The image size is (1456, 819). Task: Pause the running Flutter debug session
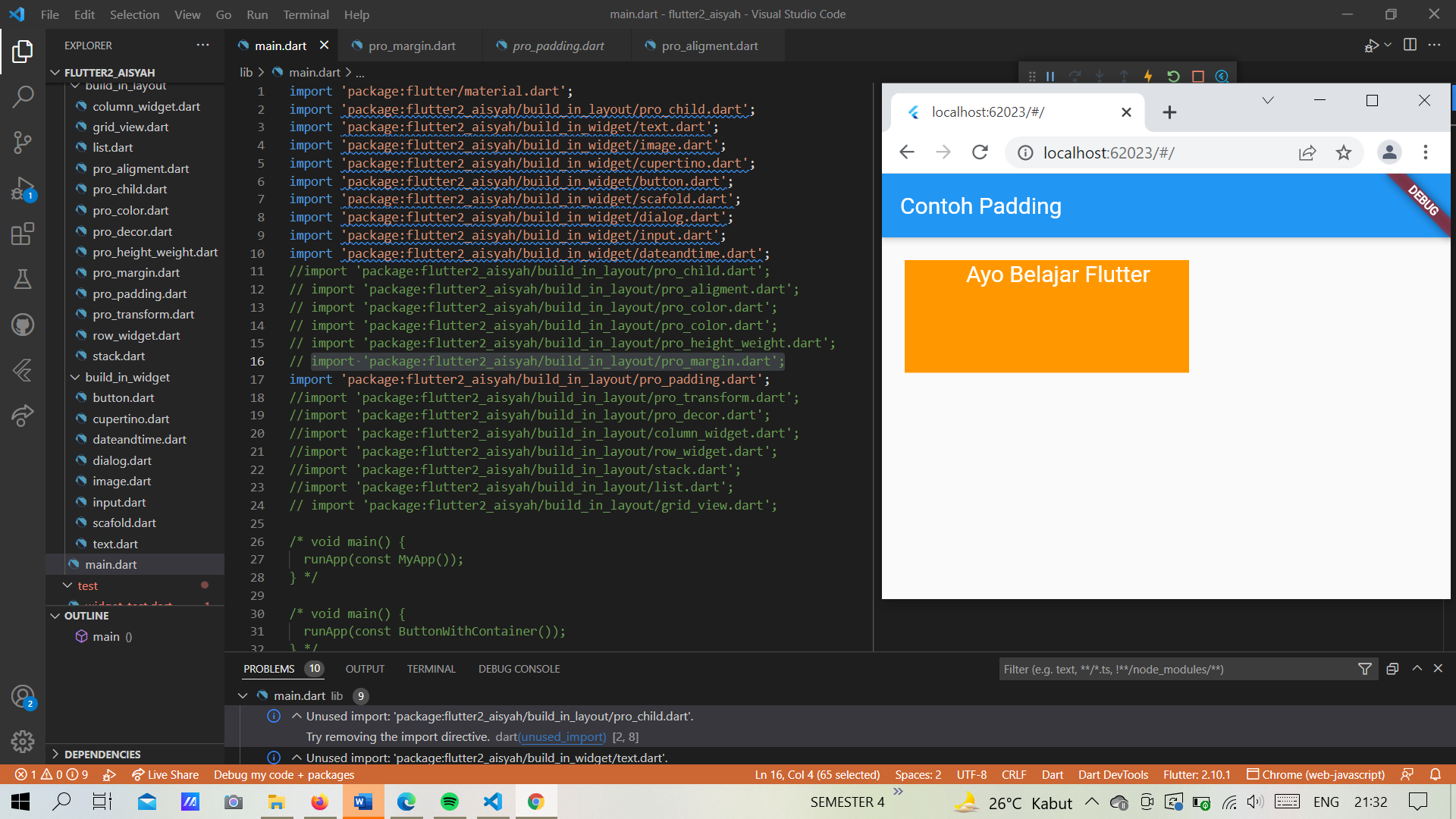tap(1050, 77)
